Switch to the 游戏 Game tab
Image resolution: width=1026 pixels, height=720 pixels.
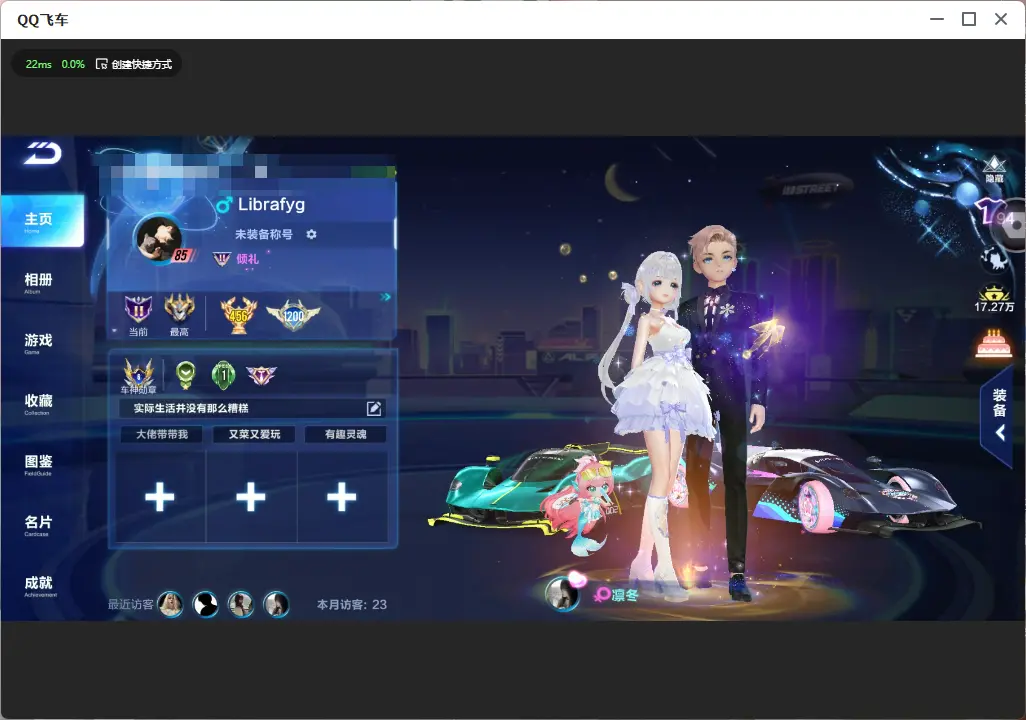pyautogui.click(x=39, y=343)
